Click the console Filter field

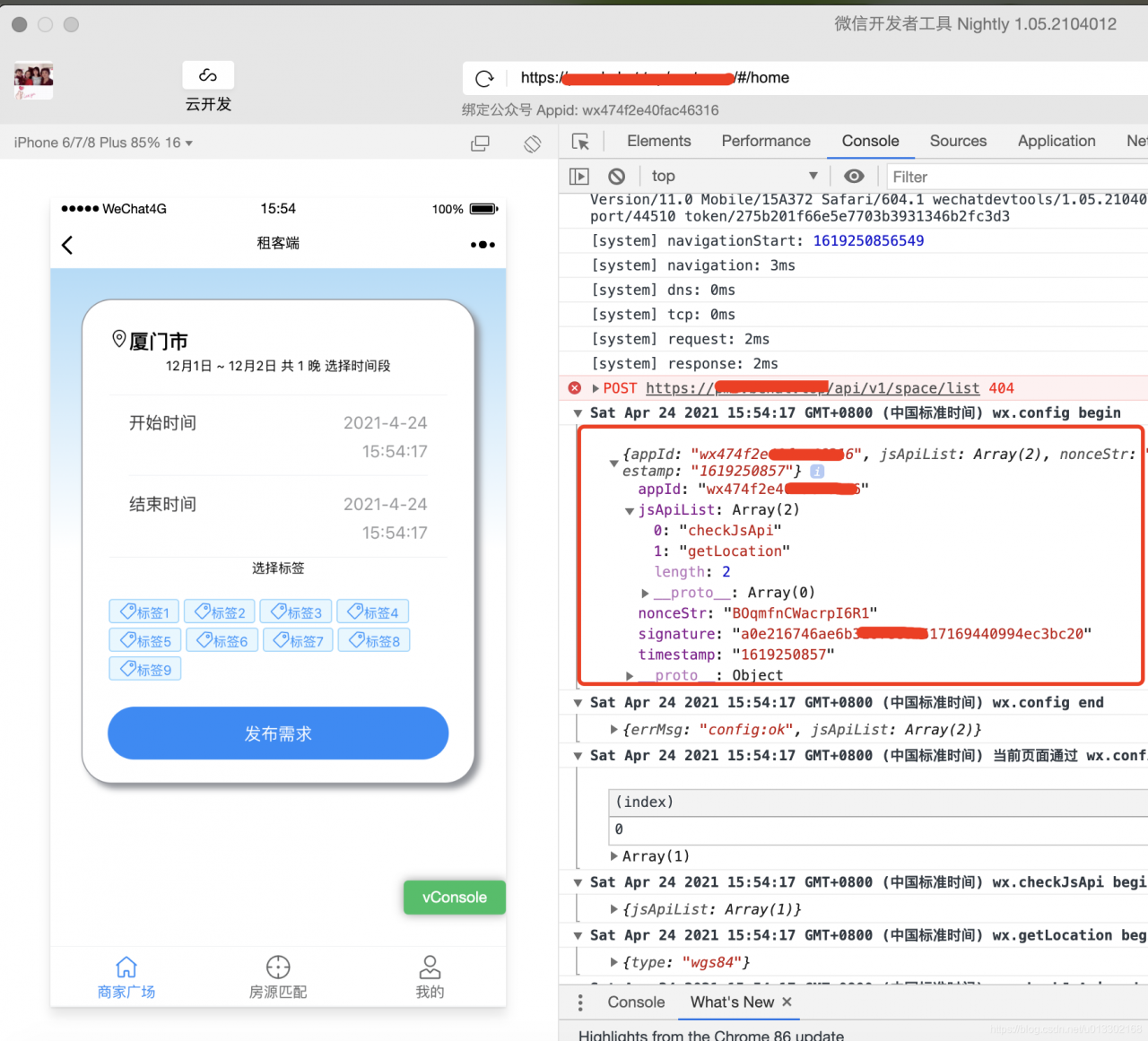pos(1019,177)
